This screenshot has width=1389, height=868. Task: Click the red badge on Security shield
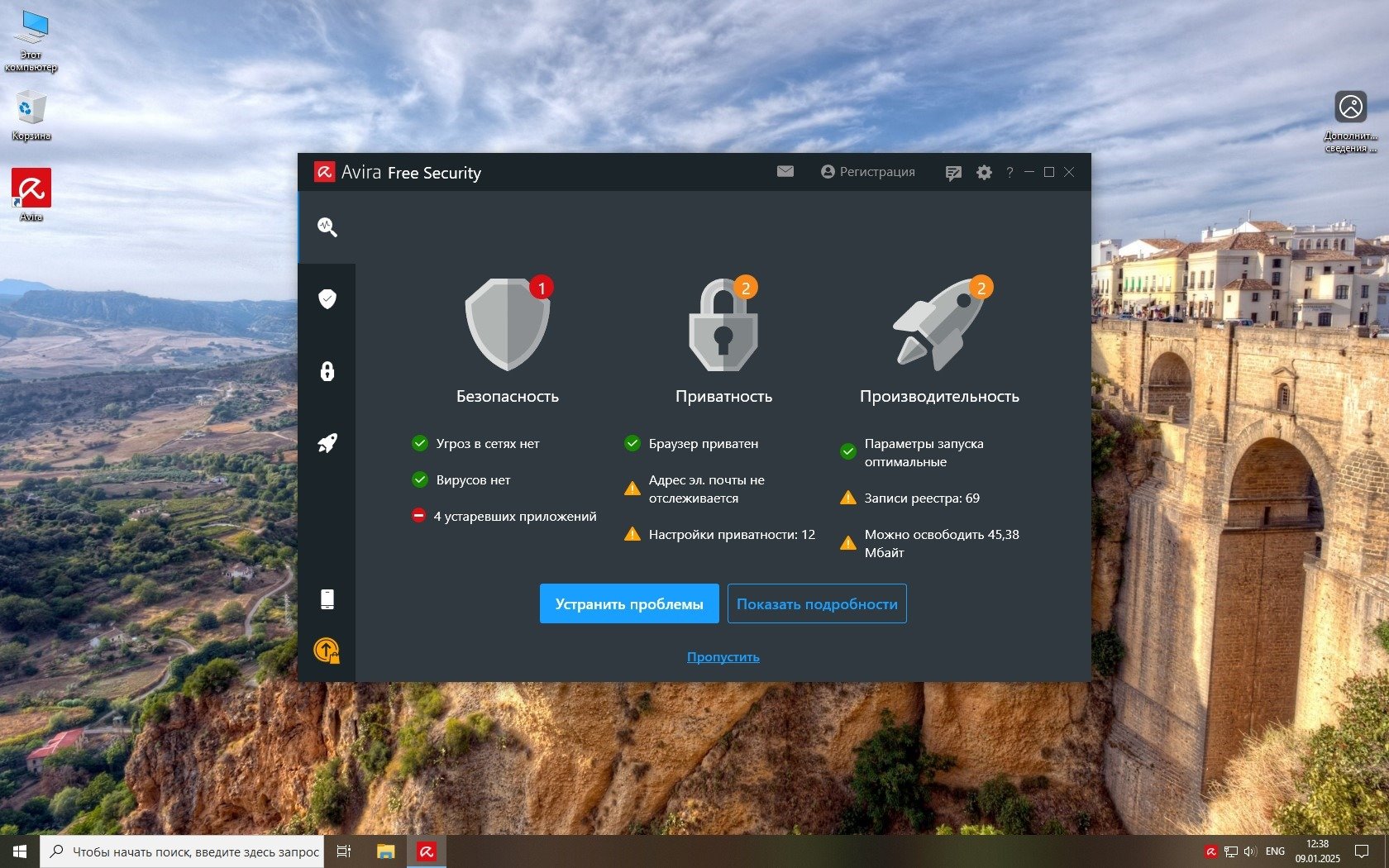[x=542, y=288]
